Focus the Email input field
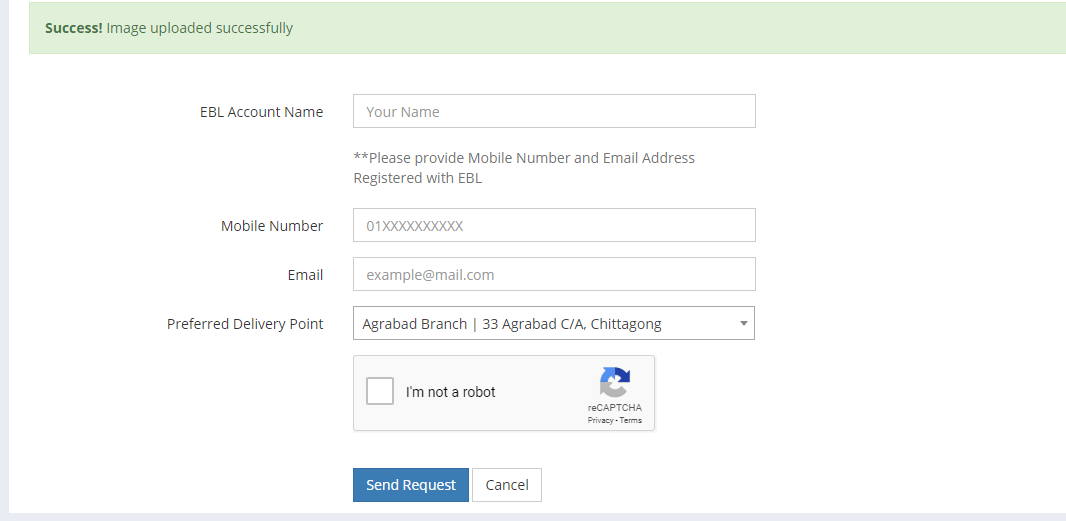This screenshot has height=521, width=1066. coord(554,274)
